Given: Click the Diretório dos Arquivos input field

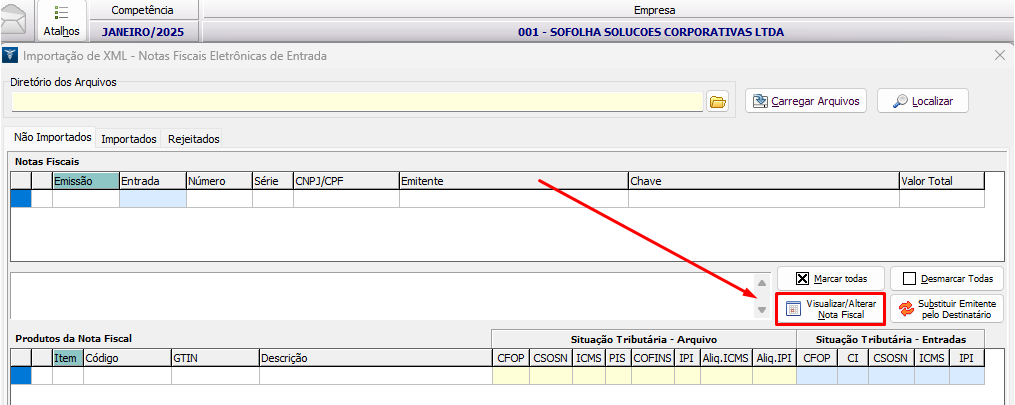Looking at the screenshot, I should pyautogui.click(x=356, y=101).
